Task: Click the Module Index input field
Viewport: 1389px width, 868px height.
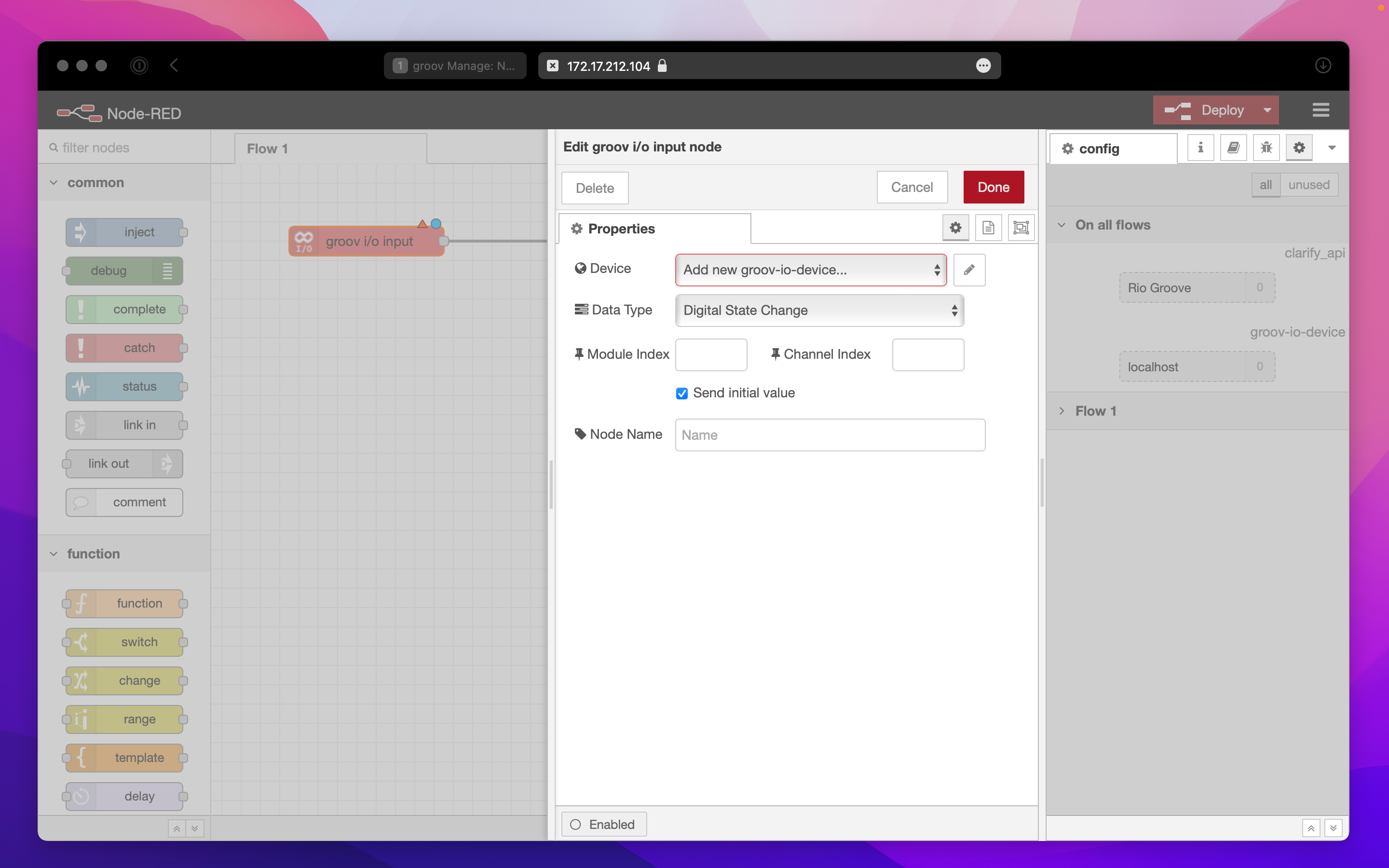Action: [x=710, y=355]
